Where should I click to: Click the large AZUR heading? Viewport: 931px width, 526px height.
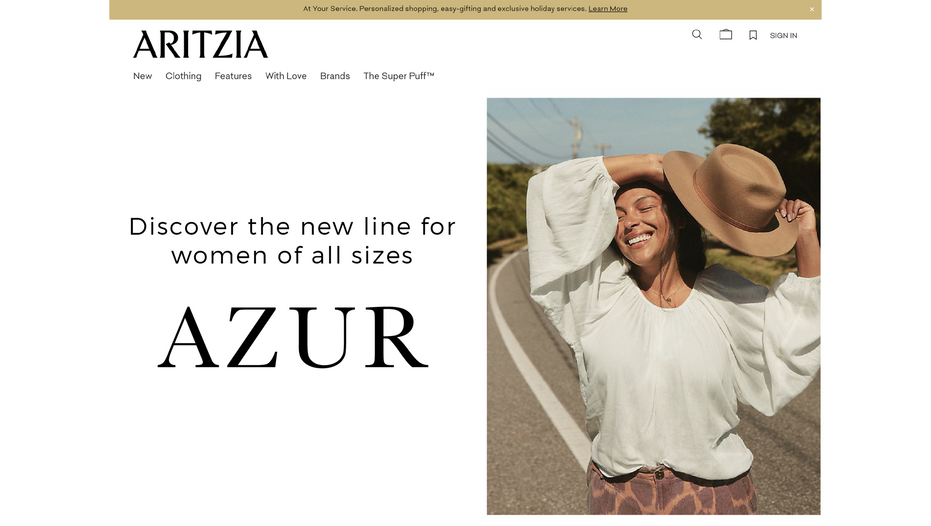(x=293, y=338)
